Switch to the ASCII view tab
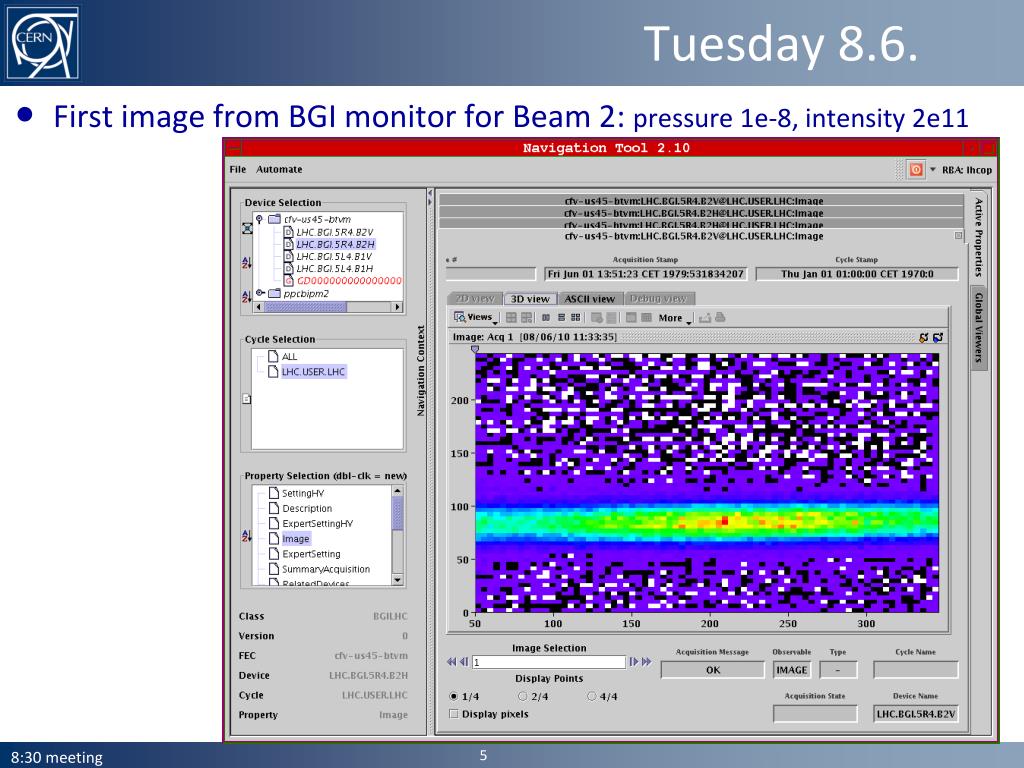The height and width of the screenshot is (768, 1024). 590,299
